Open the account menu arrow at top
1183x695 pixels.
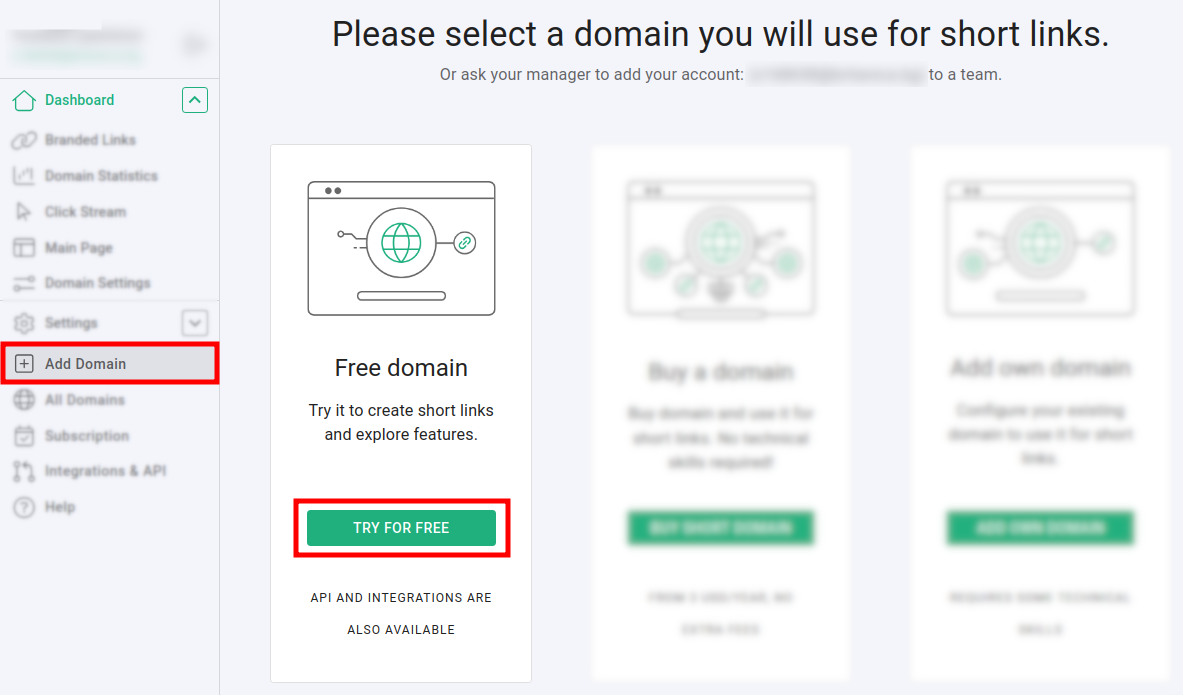point(193,44)
